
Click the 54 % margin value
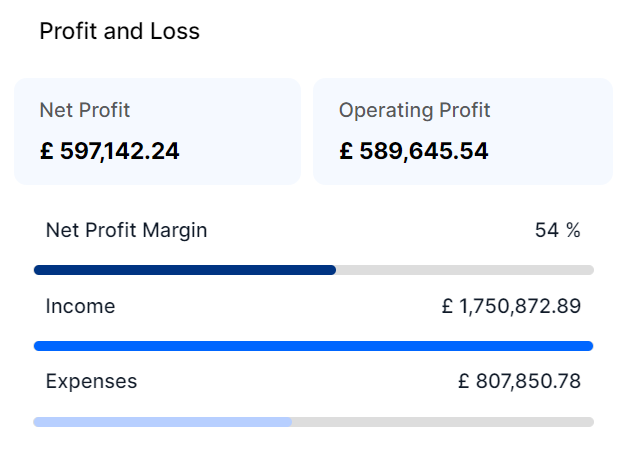557,230
